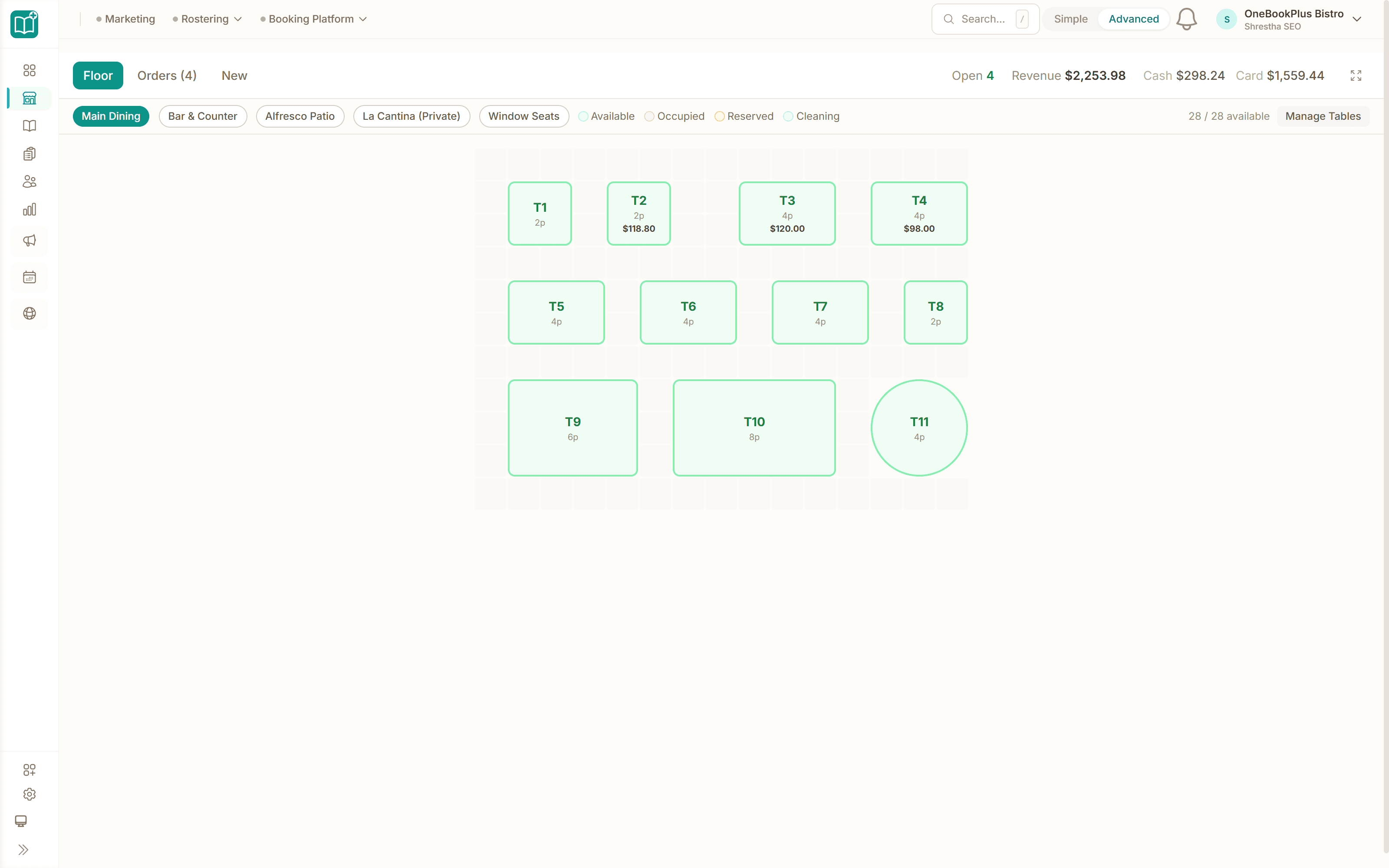This screenshot has height=868, width=1389.
Task: Open the analytics bar chart icon
Action: tap(29, 209)
